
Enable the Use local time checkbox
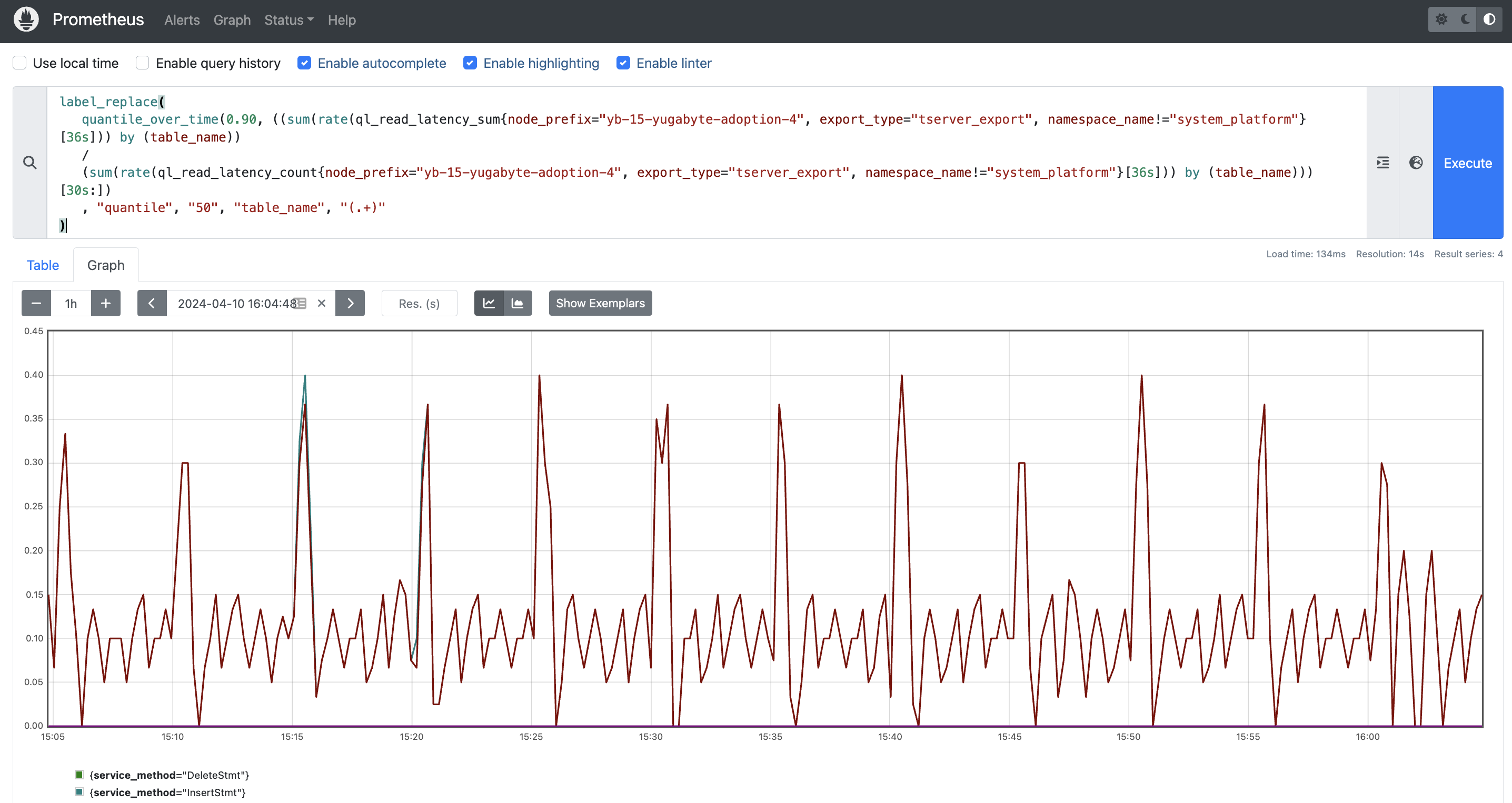[x=19, y=63]
